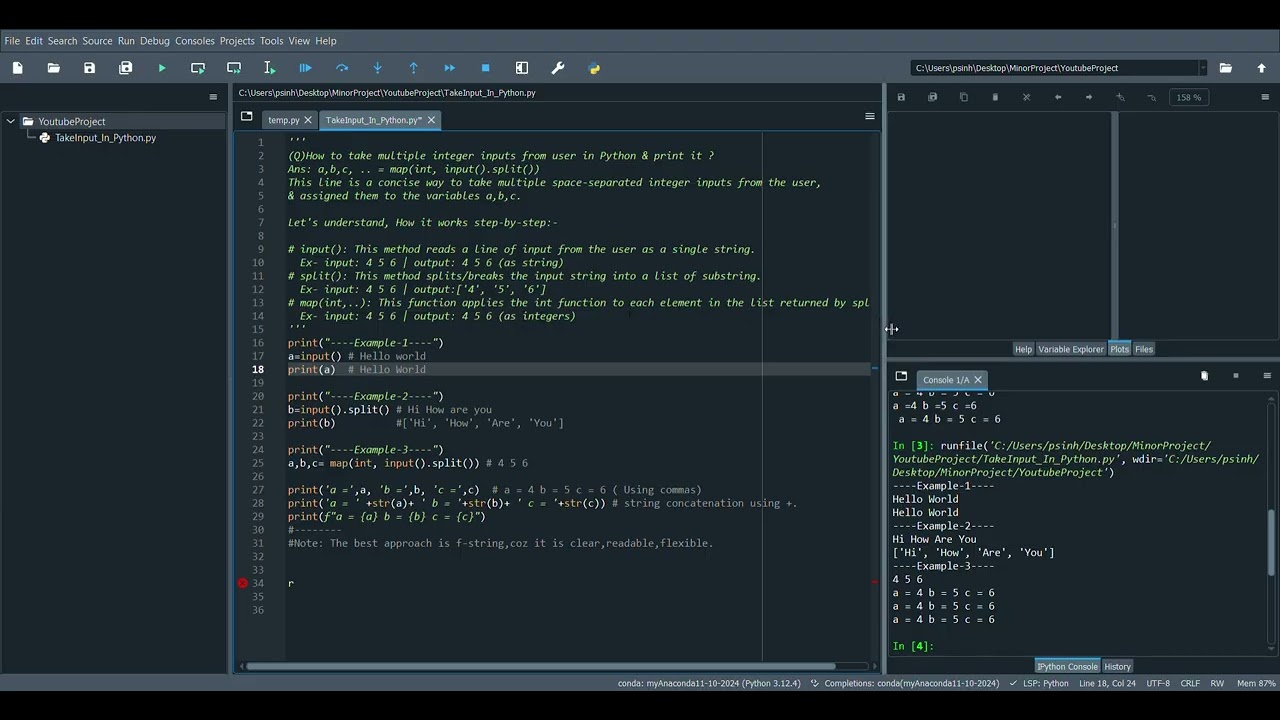Run file with green play button
Screen dimensions: 1280x720
[162, 68]
